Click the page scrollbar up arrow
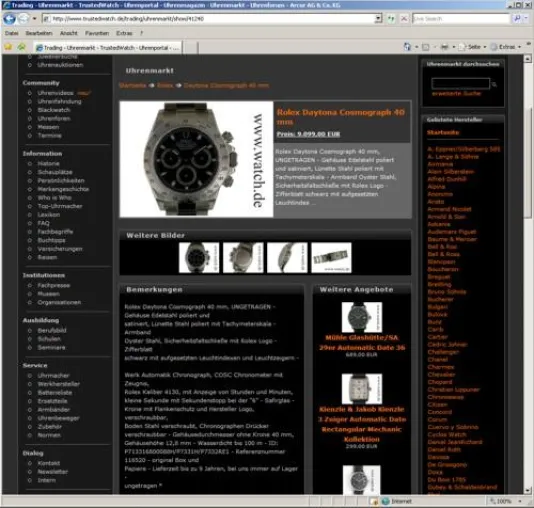Image resolution: width=534 pixels, height=508 pixels. (527, 59)
